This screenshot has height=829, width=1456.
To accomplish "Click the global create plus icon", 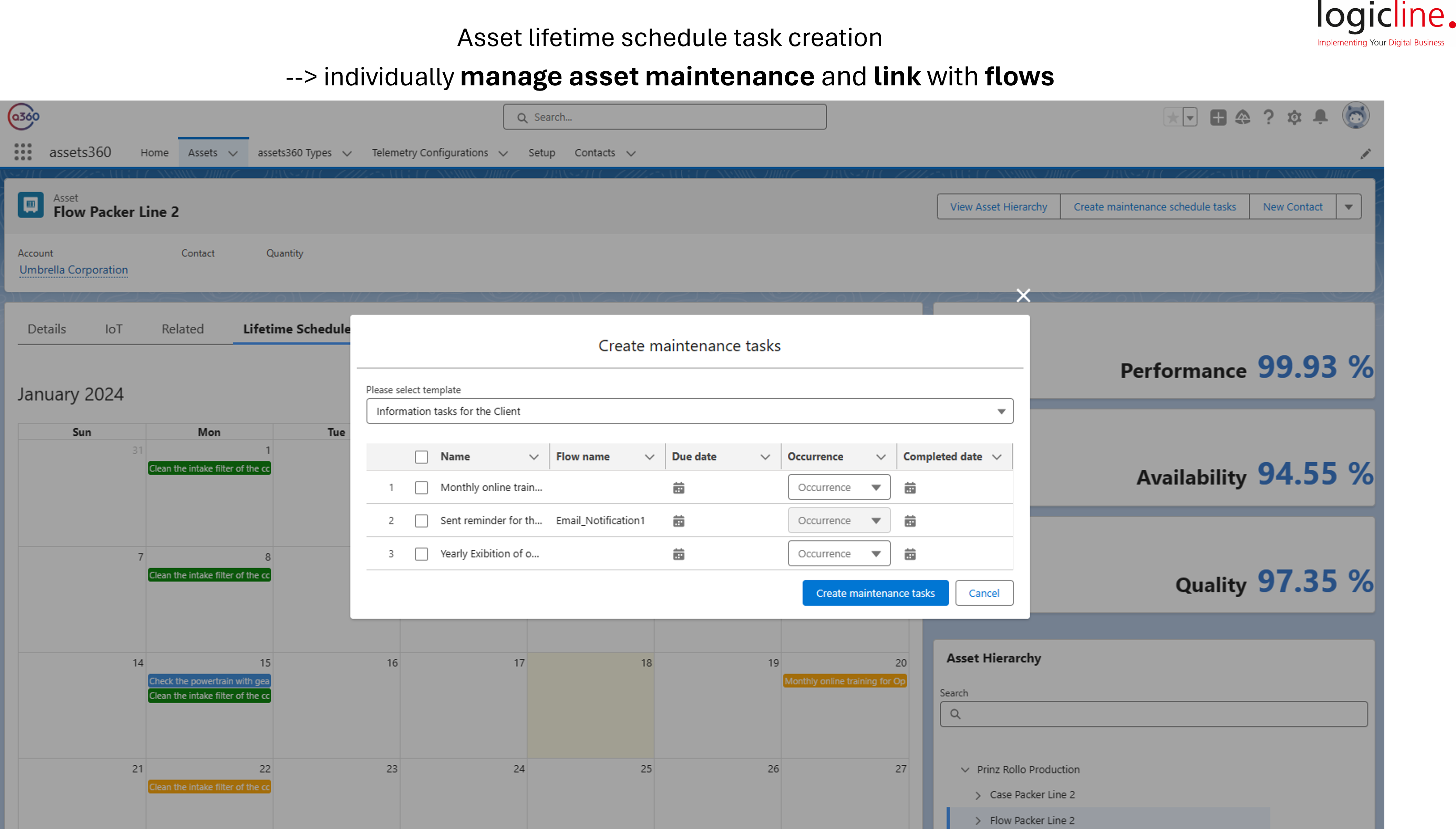I will coord(1218,117).
